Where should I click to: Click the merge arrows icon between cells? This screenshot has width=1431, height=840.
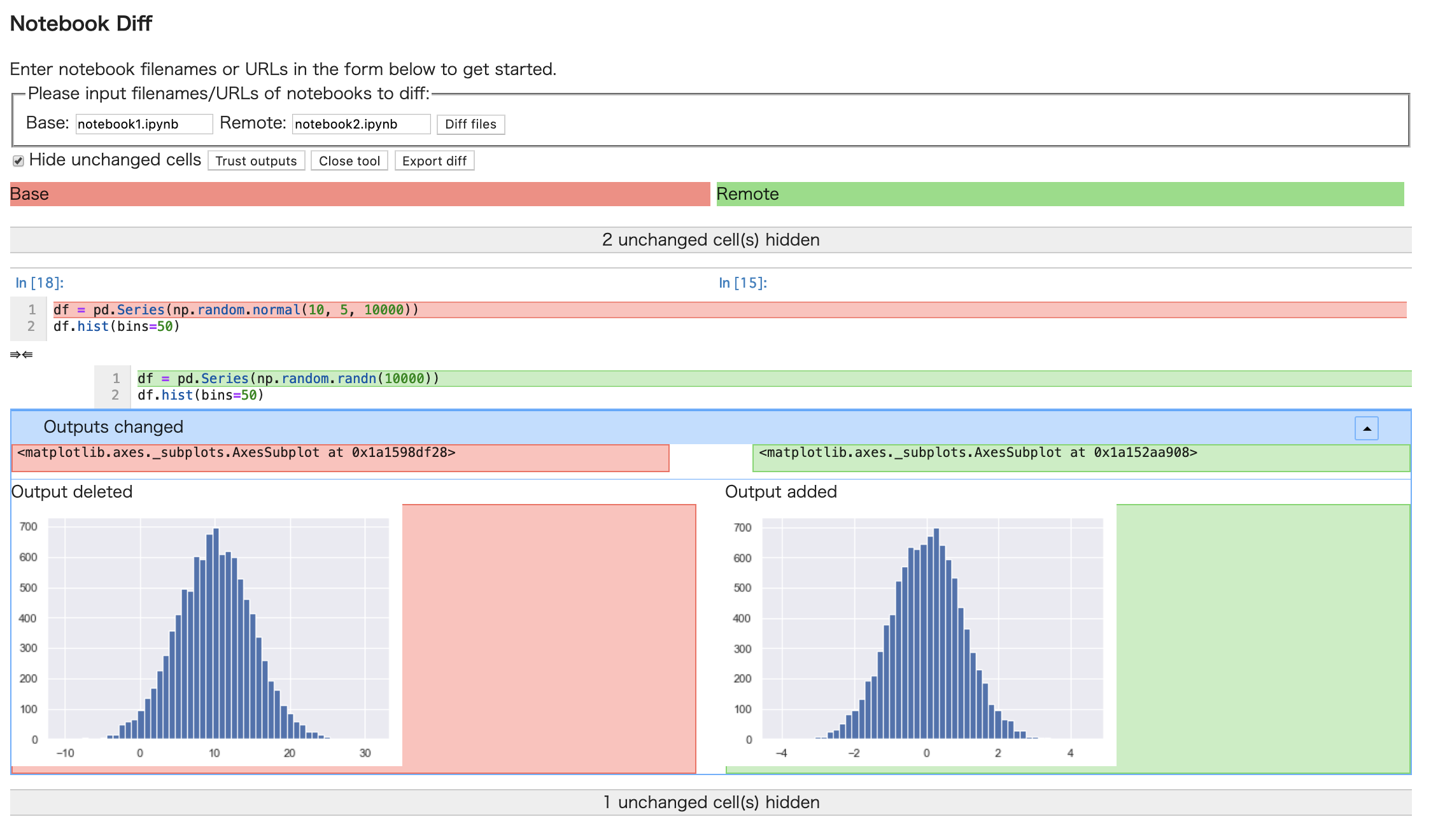21,354
